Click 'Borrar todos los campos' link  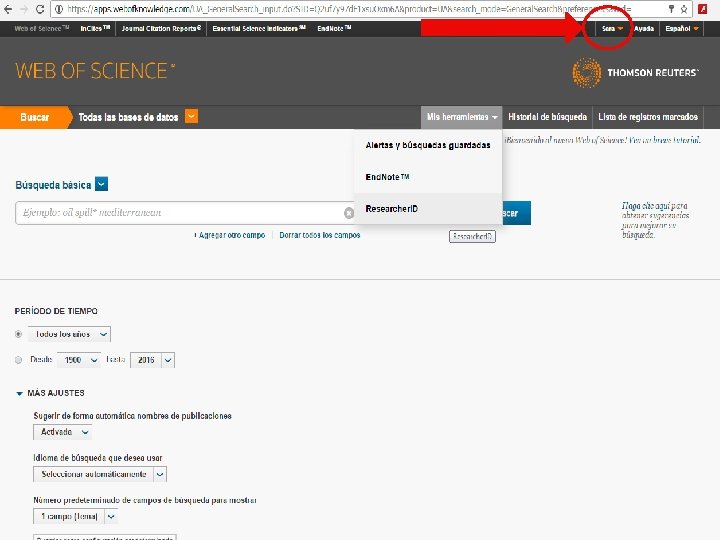click(x=320, y=235)
